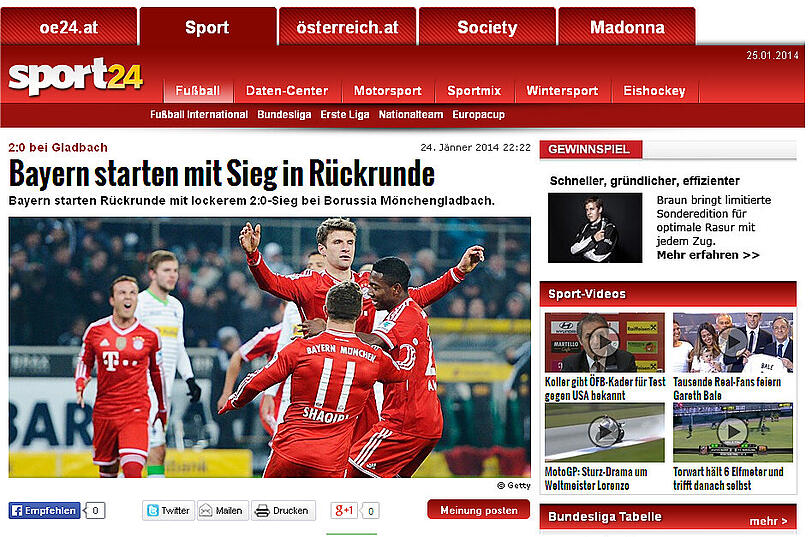
Task: Open MotoGP: Sturz-Drama um Weltmeister Lorenzo caption
Action: (x=596, y=479)
